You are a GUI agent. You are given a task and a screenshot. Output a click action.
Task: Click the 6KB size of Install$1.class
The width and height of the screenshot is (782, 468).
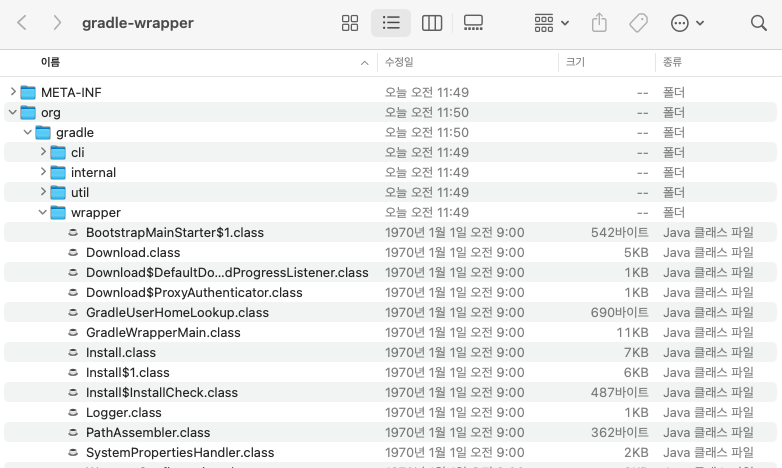636,372
